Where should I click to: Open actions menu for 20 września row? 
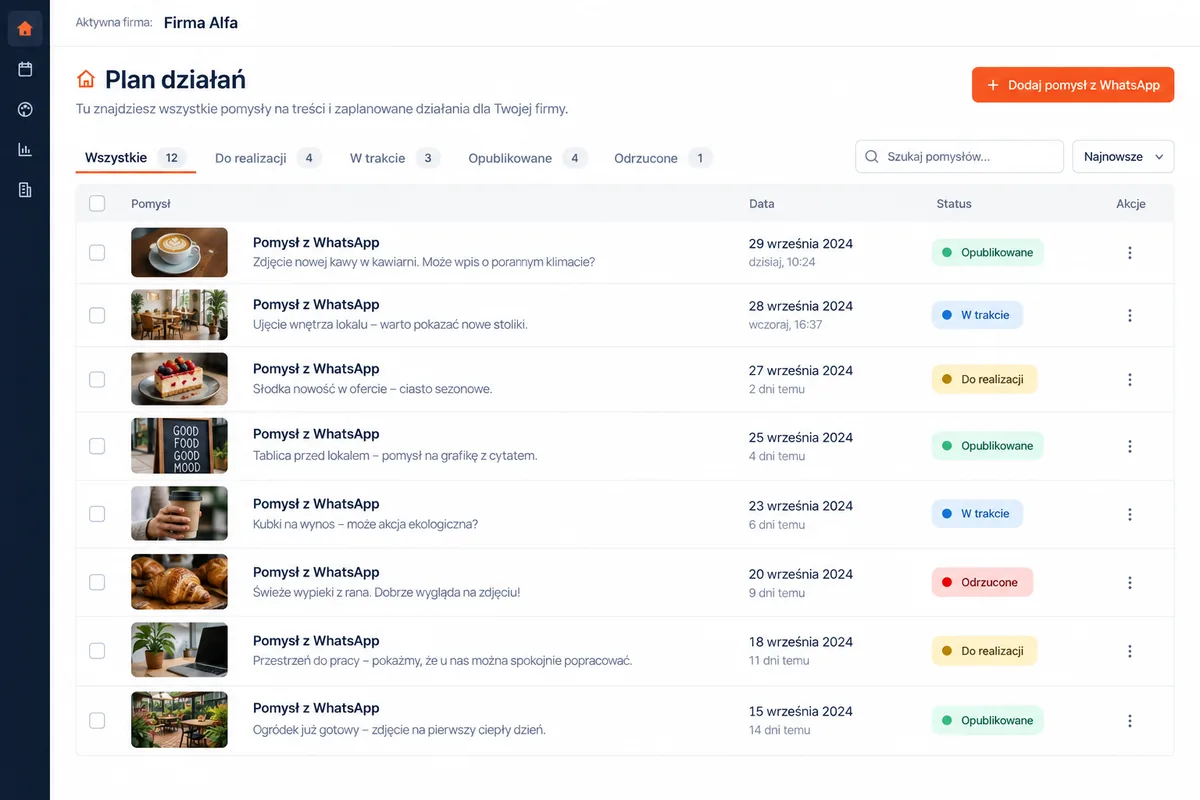pos(1130,582)
